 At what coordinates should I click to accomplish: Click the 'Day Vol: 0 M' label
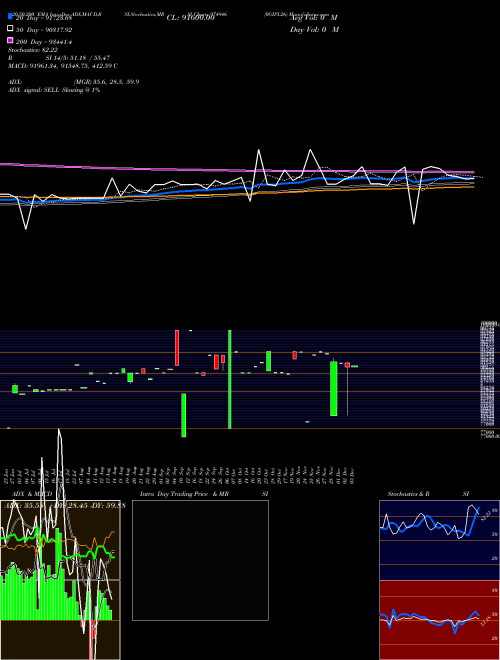click(x=314, y=30)
